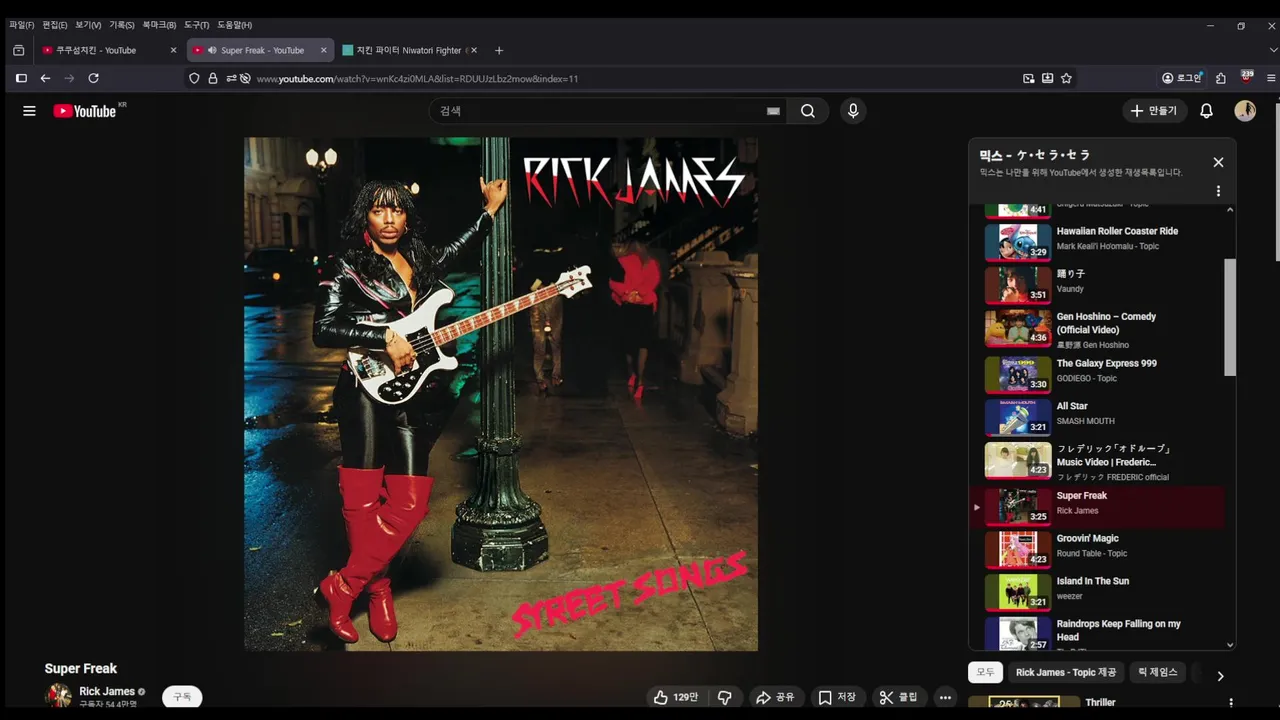This screenshot has width=1280, height=720.
Task: Play Raindrops Keep Falling on my Head
Action: pyautogui.click(x=1097, y=633)
